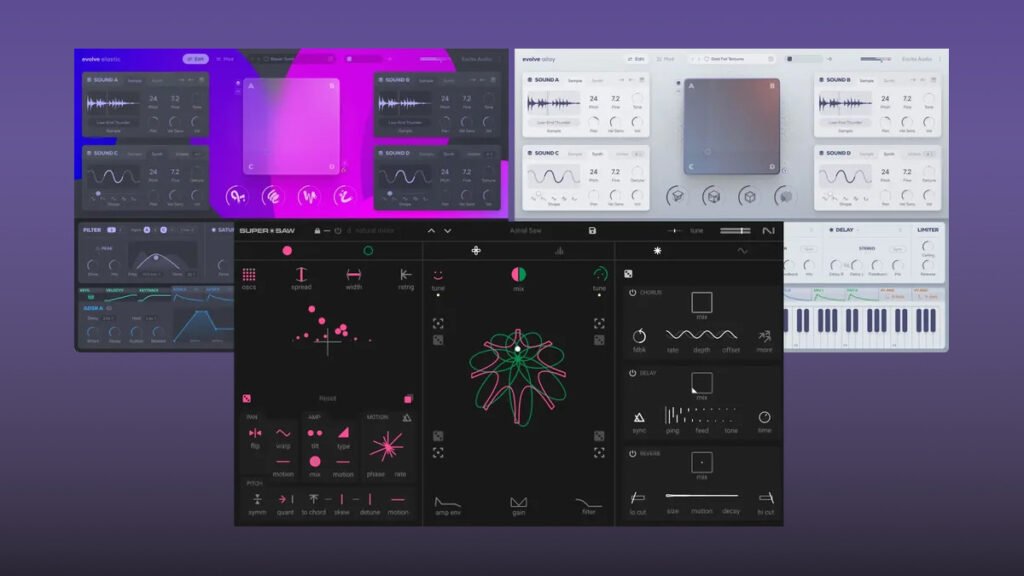The width and height of the screenshot is (1024, 576).
Task: Save preset with the floppy disk icon
Action: click(592, 231)
